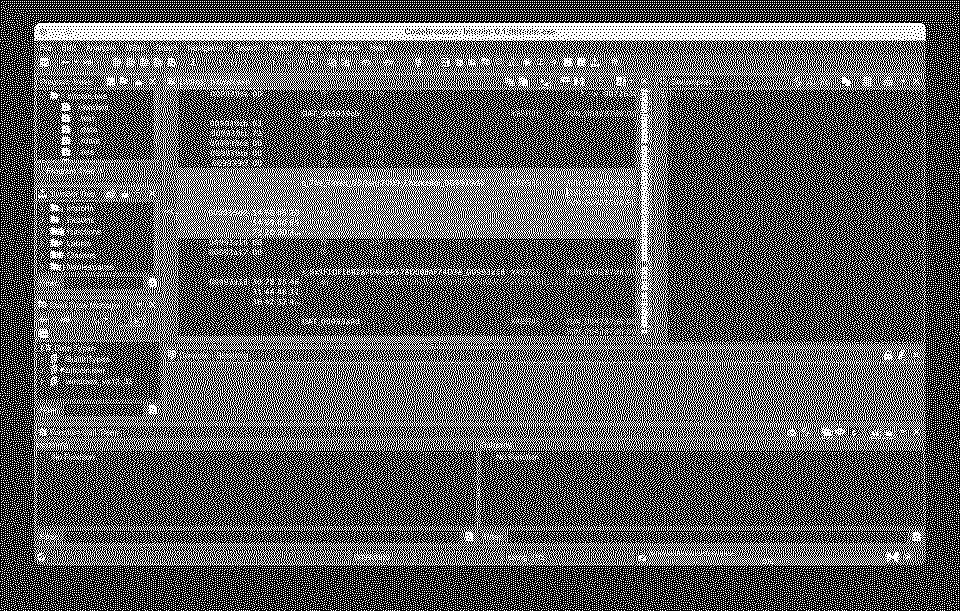Image resolution: width=960 pixels, height=611 pixels.
Task: Open filter options for incoming calls
Action: tap(469, 536)
